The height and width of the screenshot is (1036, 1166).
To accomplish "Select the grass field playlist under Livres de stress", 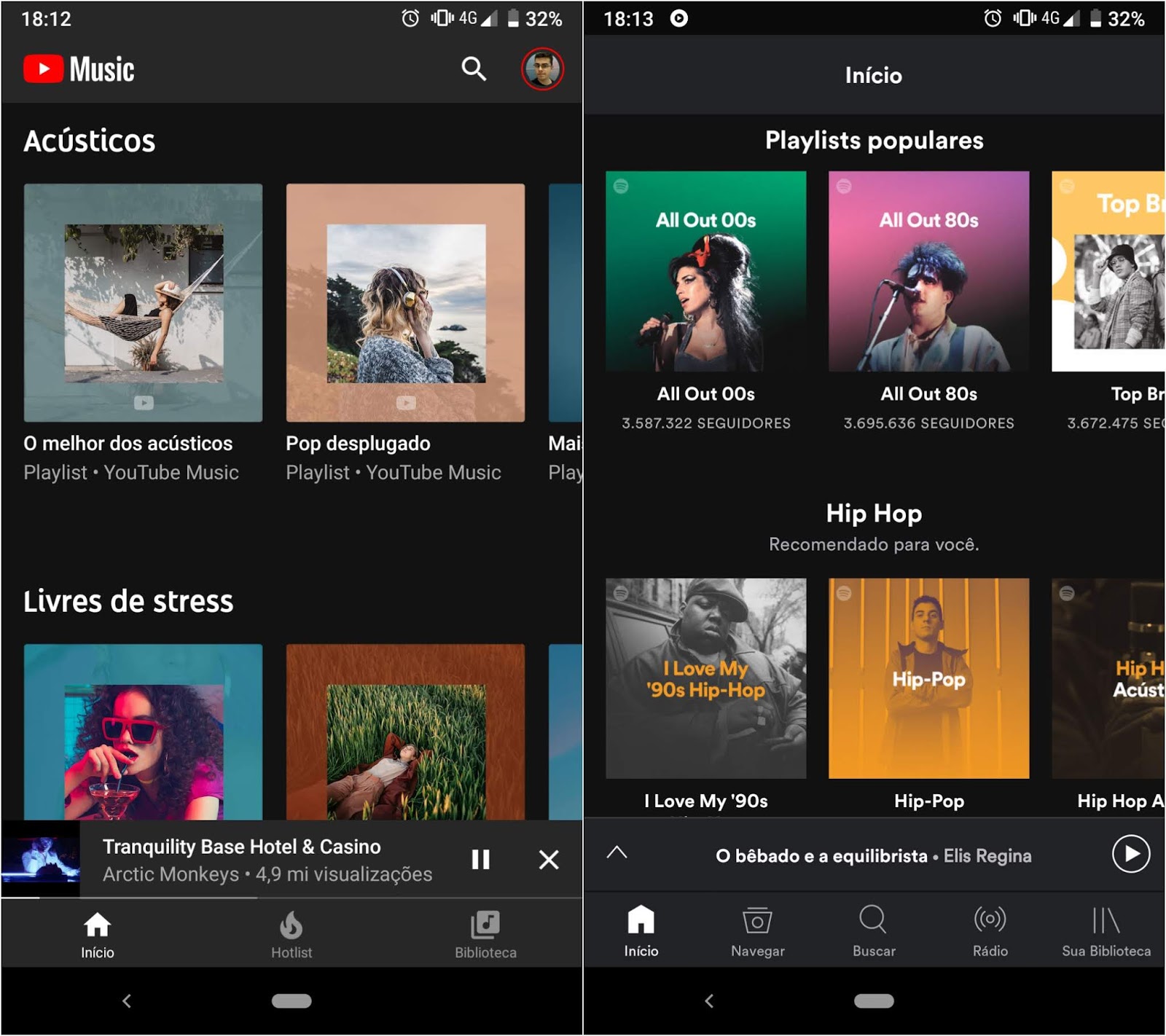I will [405, 732].
